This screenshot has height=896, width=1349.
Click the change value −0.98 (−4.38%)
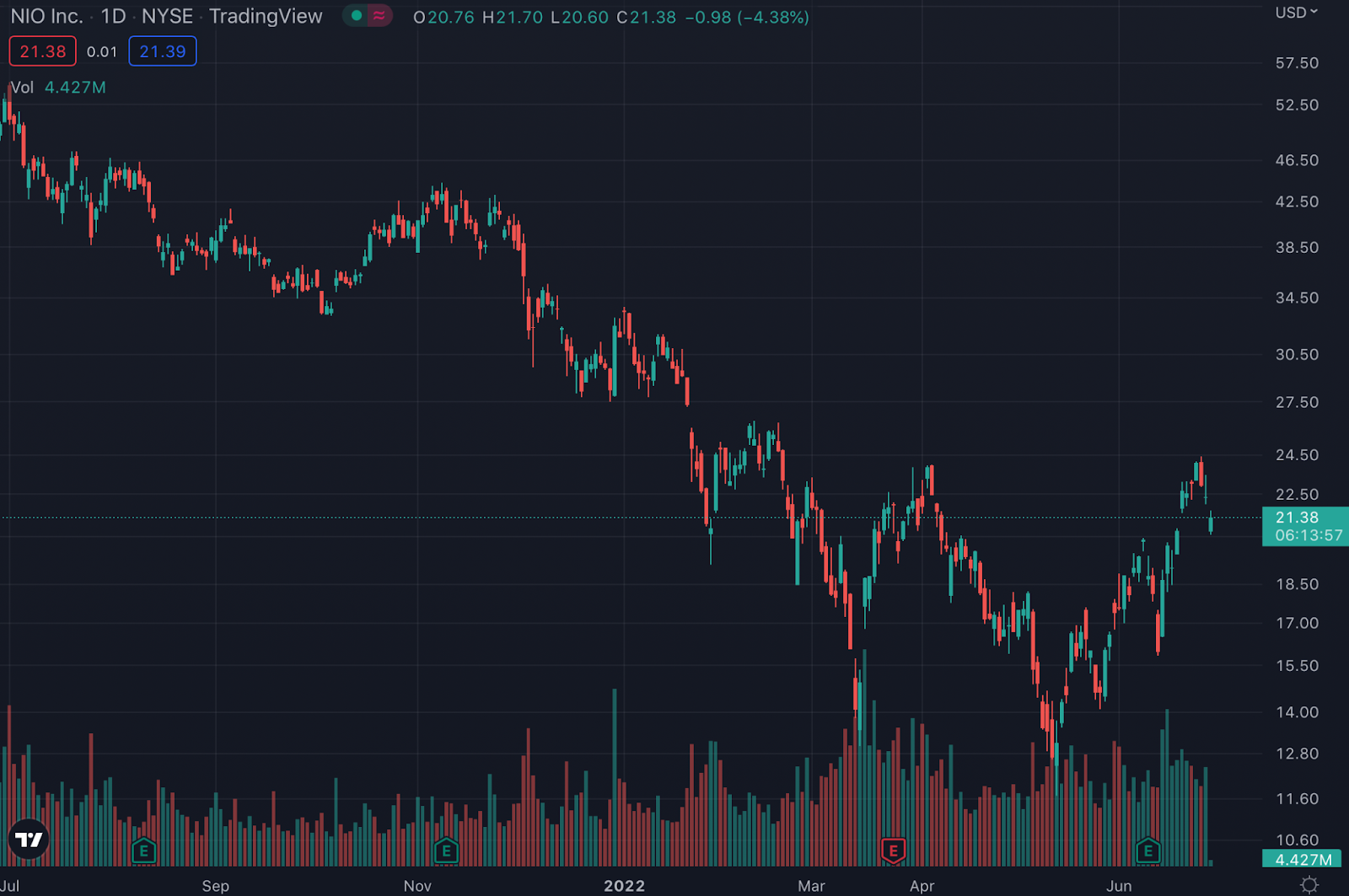(747, 17)
